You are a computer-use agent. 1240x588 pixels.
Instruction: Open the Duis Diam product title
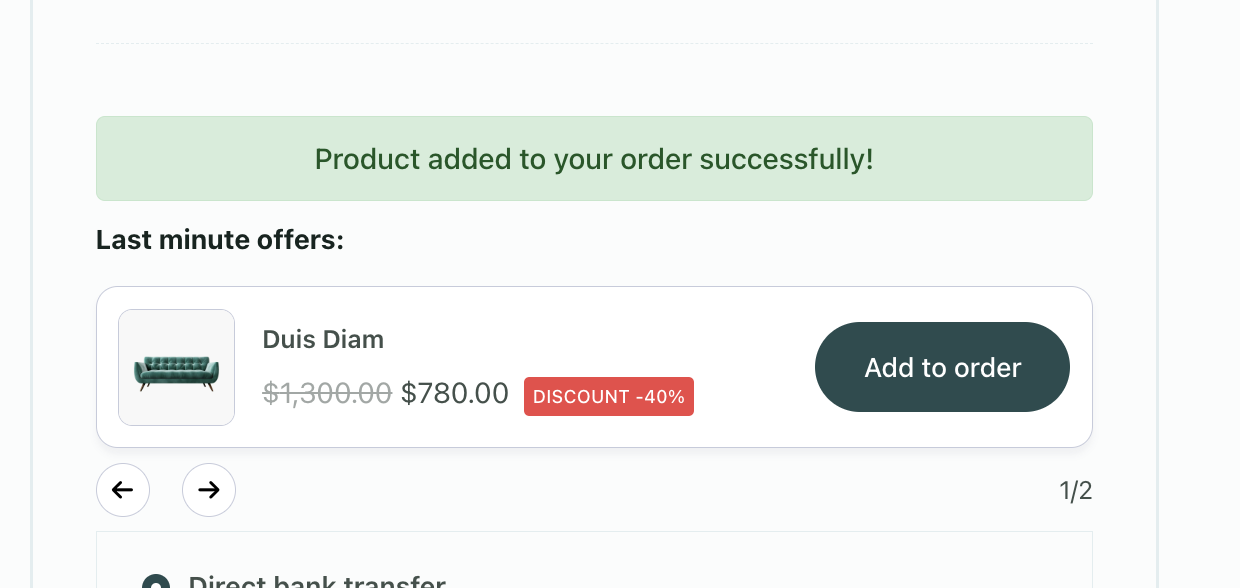[x=323, y=339]
